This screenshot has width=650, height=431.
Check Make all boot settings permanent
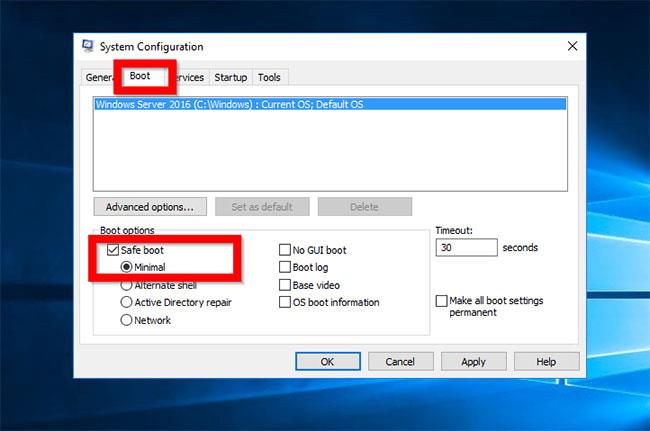tap(441, 300)
